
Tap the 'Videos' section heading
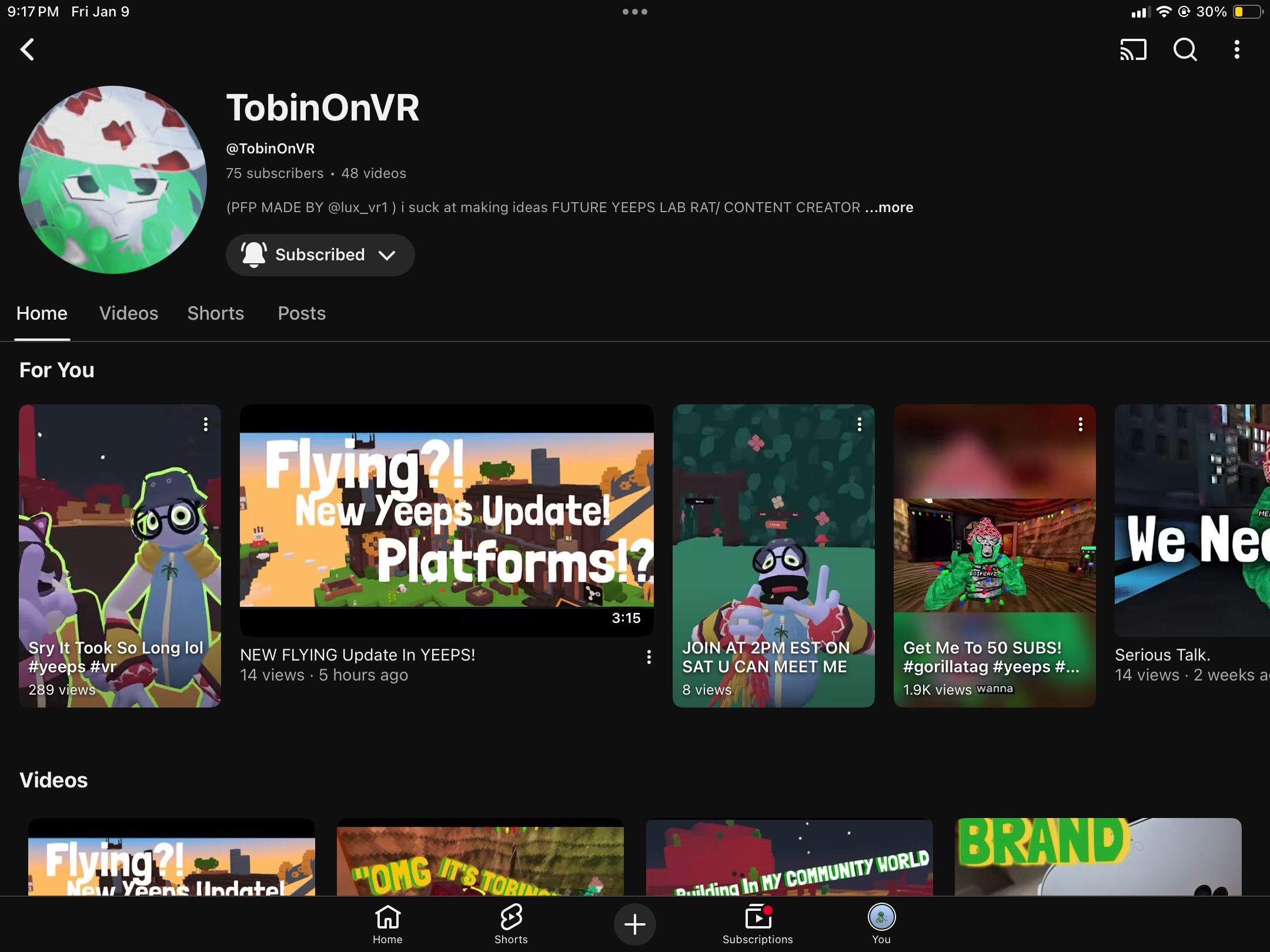[54, 780]
